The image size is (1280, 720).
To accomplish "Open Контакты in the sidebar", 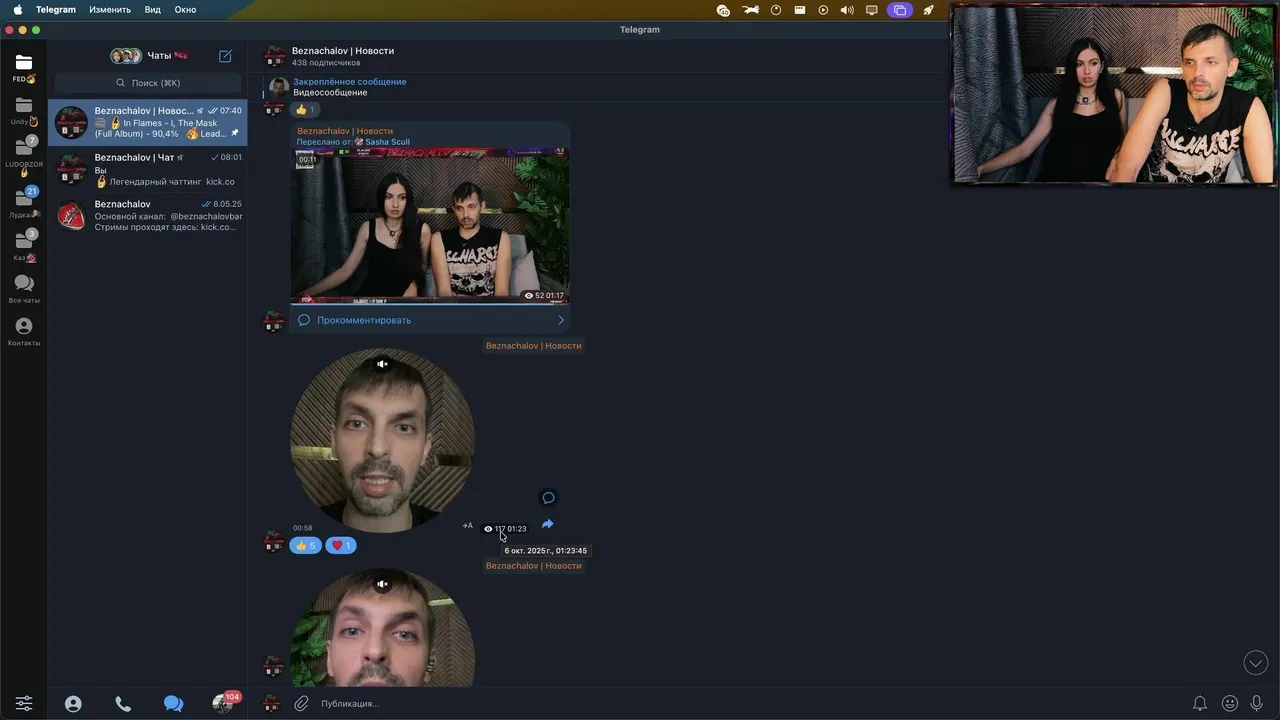I will [x=24, y=332].
